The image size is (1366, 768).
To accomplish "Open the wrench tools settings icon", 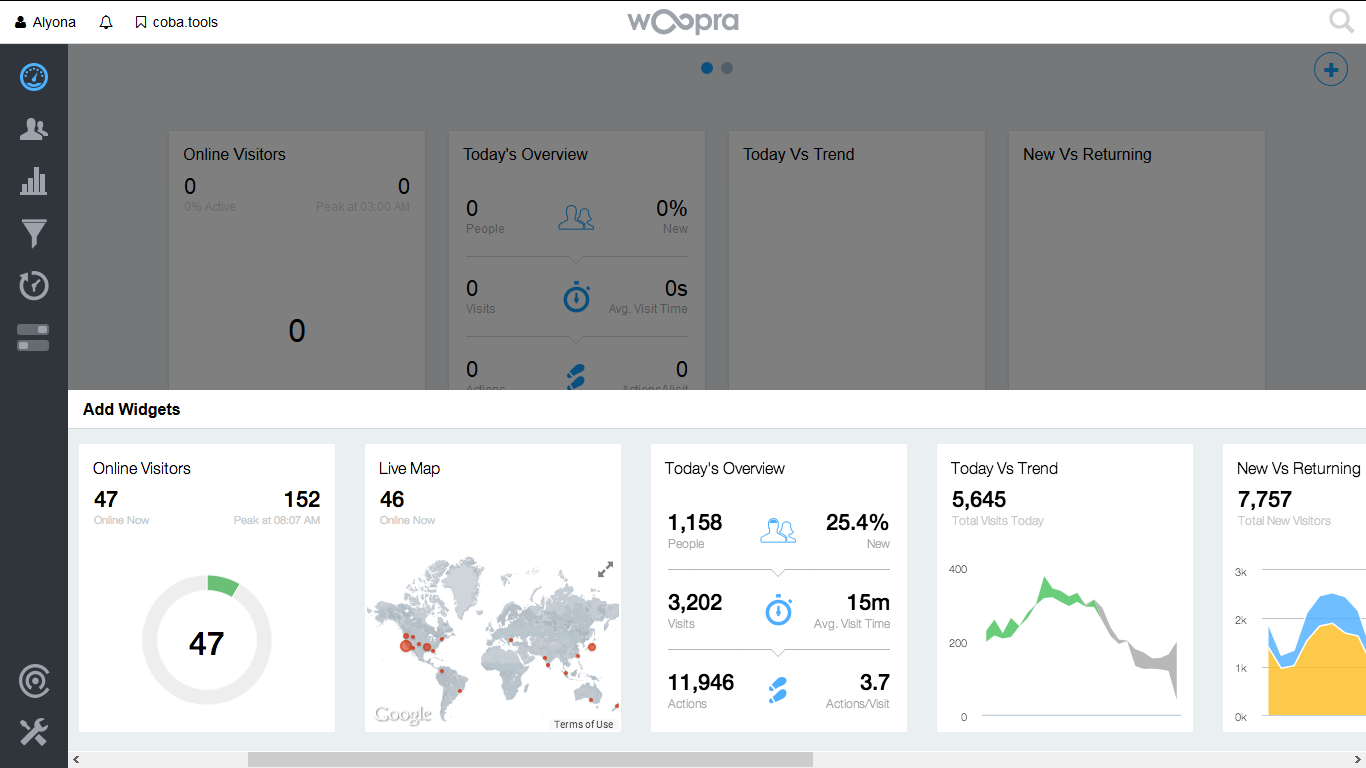I will 34,732.
